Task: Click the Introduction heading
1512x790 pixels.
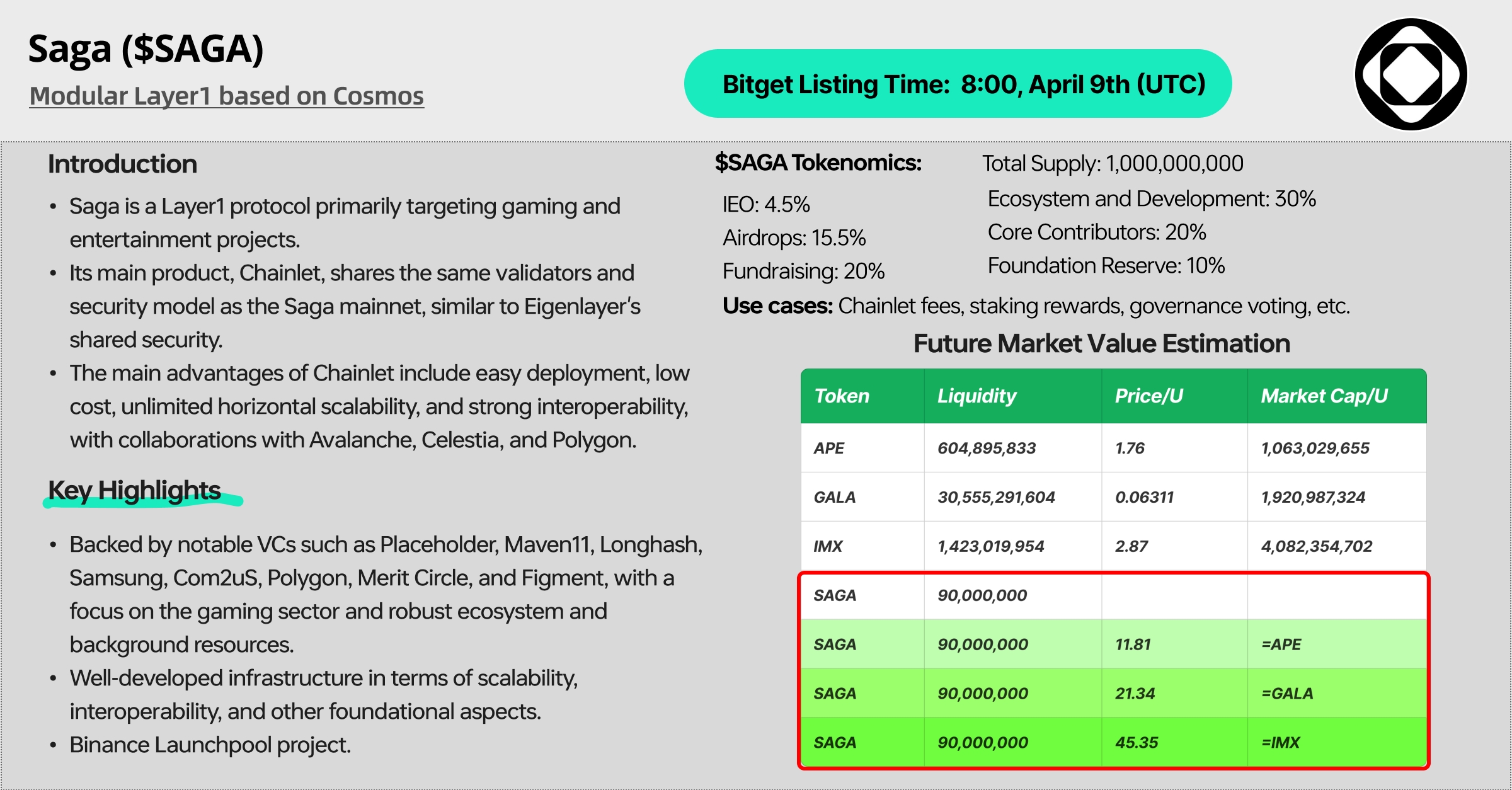Action: (122, 164)
